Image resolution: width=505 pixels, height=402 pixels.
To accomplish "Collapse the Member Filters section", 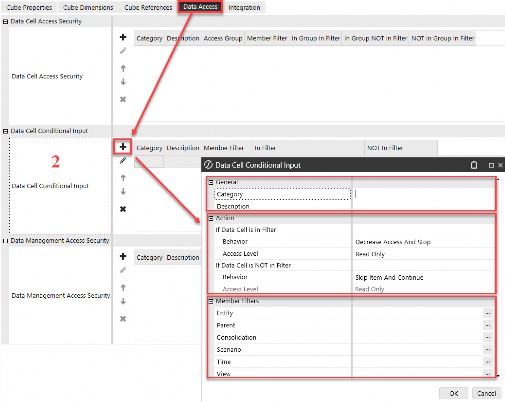I will click(x=211, y=301).
